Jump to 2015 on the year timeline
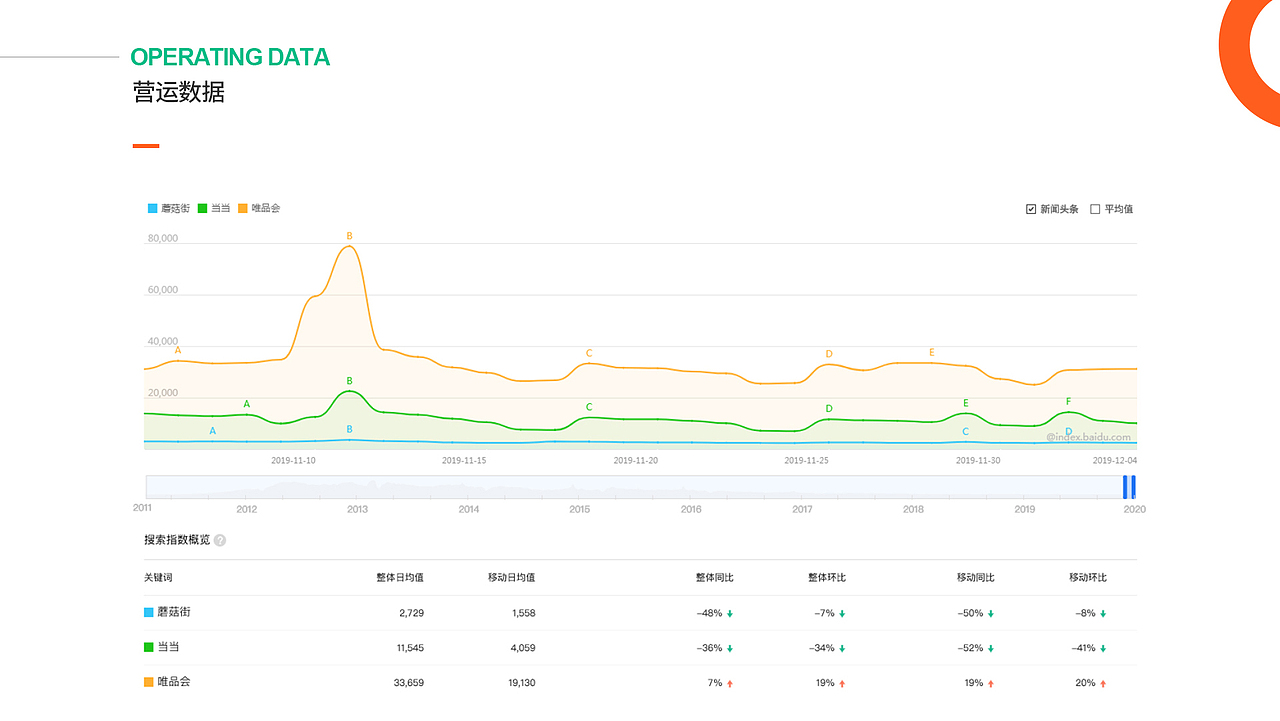 click(580, 509)
